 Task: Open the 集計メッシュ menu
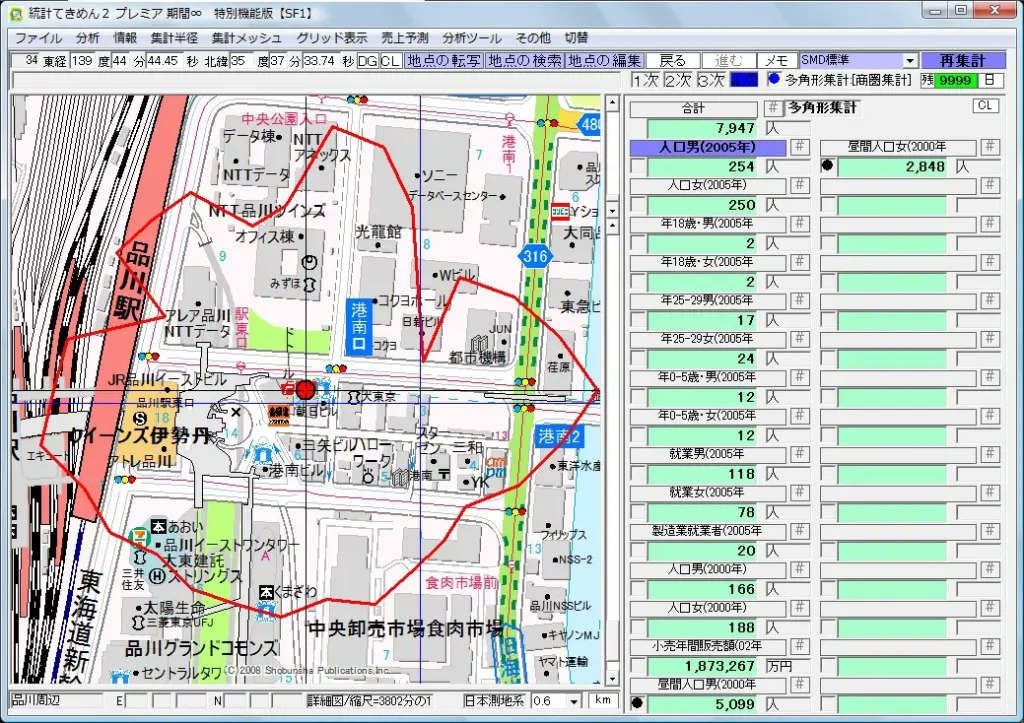246,38
